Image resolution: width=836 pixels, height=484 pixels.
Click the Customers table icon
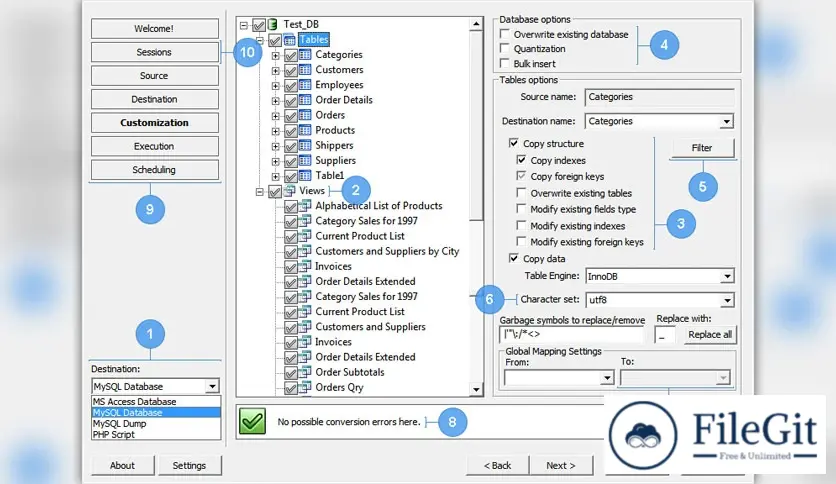coord(305,70)
